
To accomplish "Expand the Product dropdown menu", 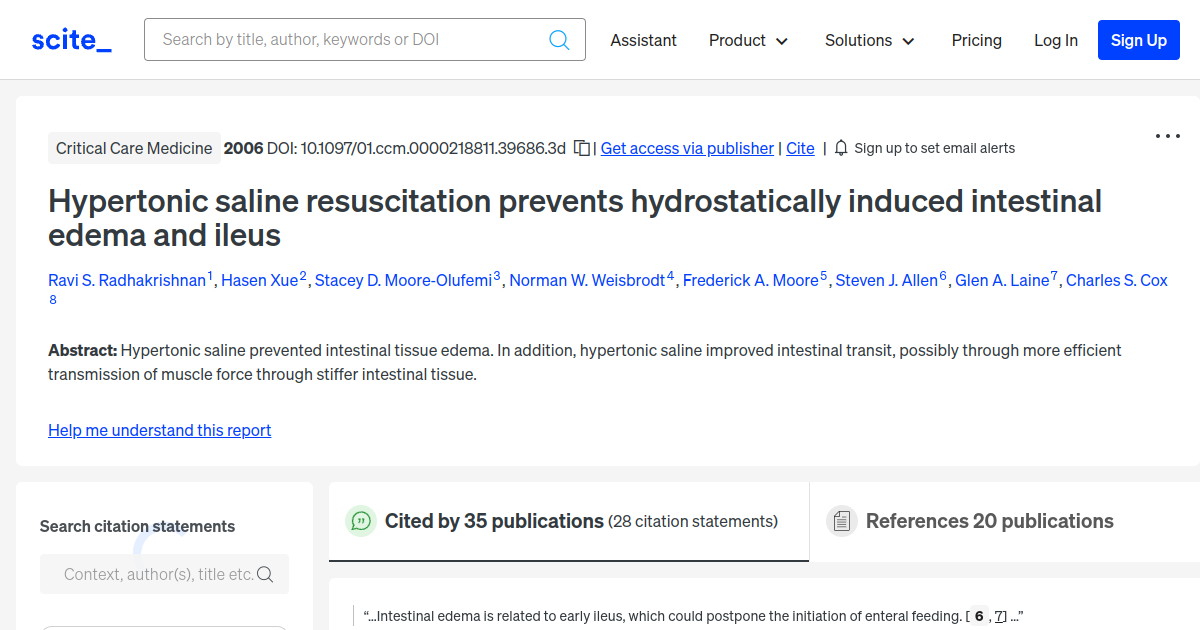I will point(748,40).
